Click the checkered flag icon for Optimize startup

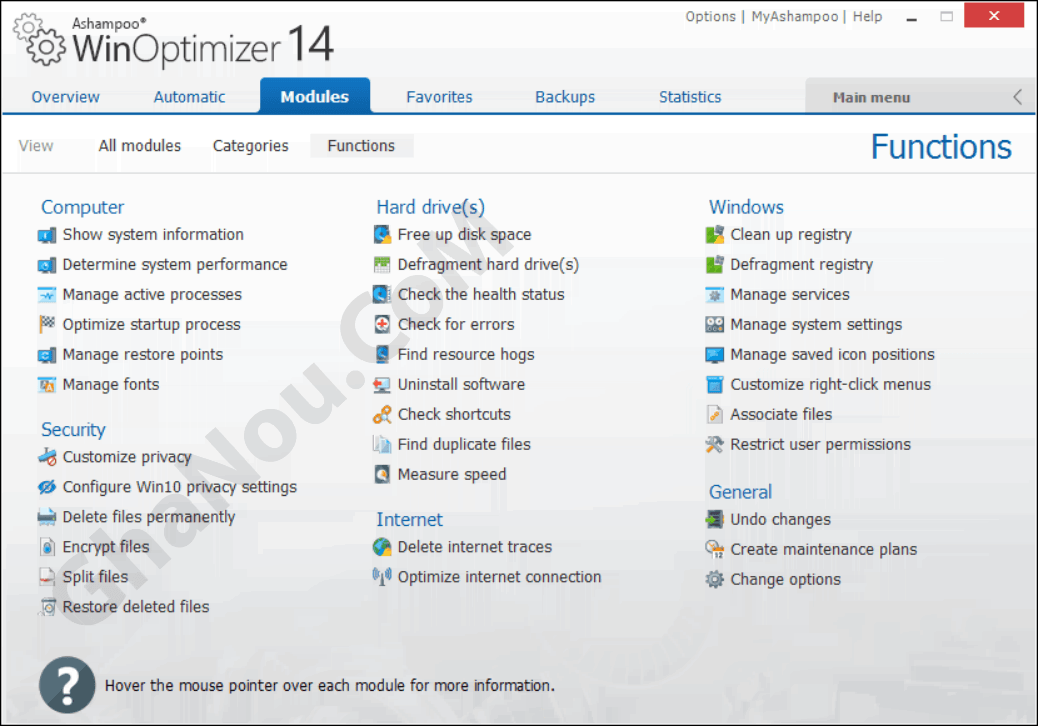[47, 324]
